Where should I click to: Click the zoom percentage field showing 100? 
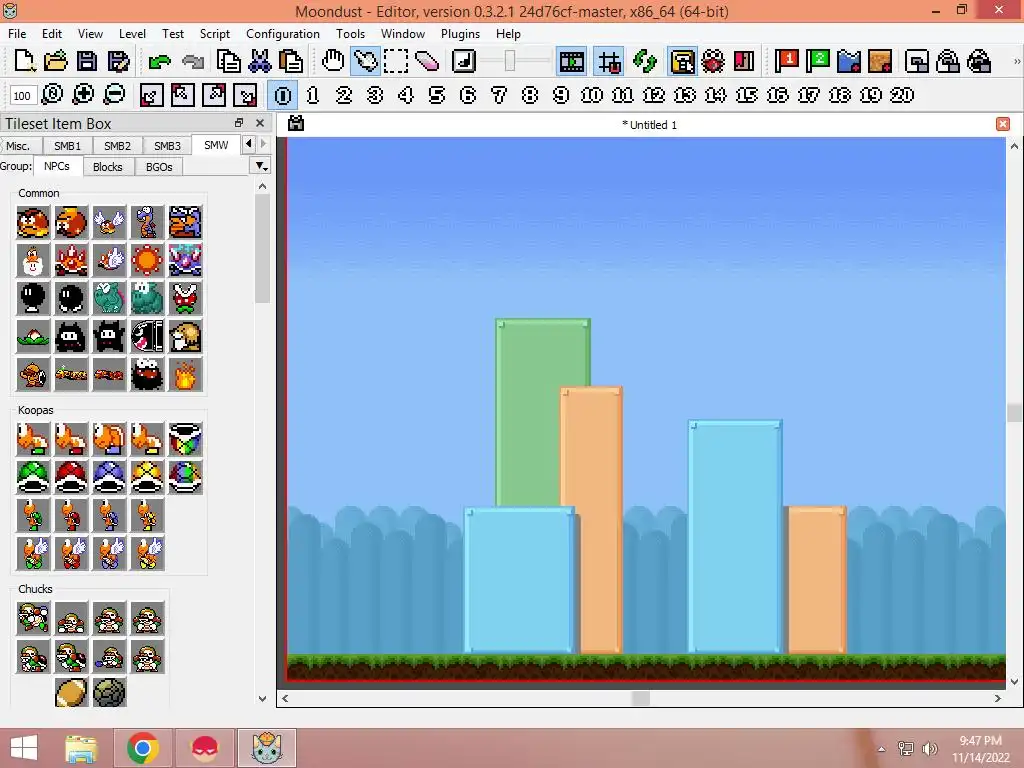click(x=22, y=96)
